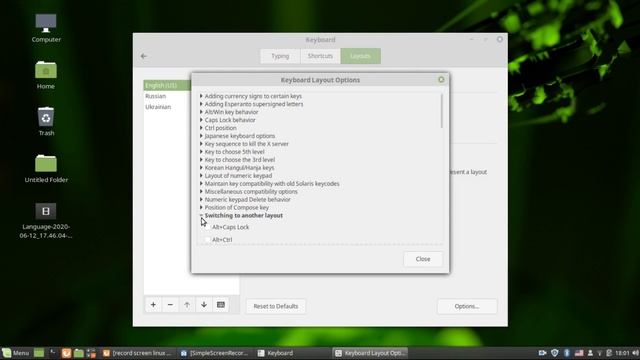Image resolution: width=640 pixels, height=360 pixels.
Task: Select the Language-2020 video file icon
Action: coord(46,221)
